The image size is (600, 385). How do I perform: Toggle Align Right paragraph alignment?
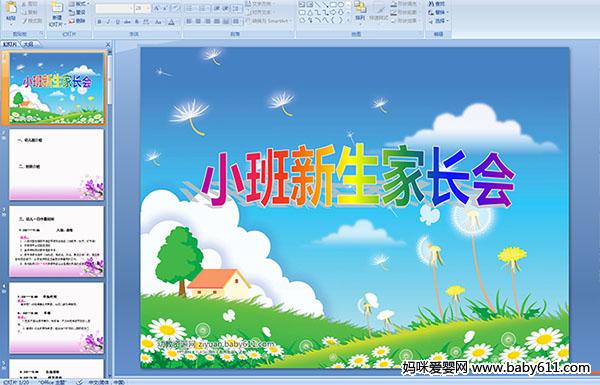click(x=207, y=21)
